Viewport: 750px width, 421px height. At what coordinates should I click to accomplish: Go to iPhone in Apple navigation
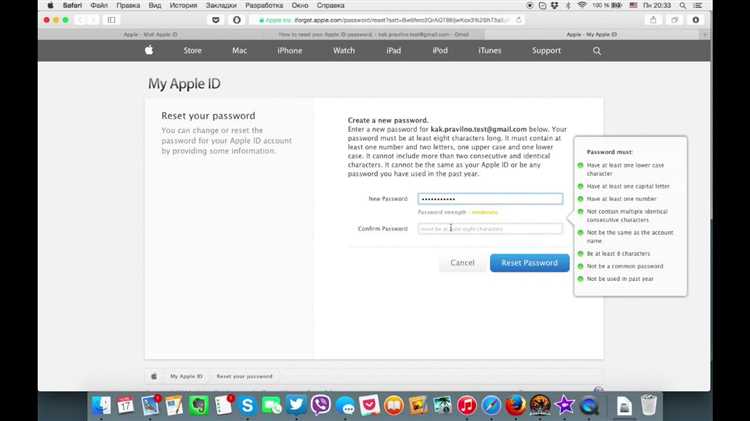pos(289,50)
